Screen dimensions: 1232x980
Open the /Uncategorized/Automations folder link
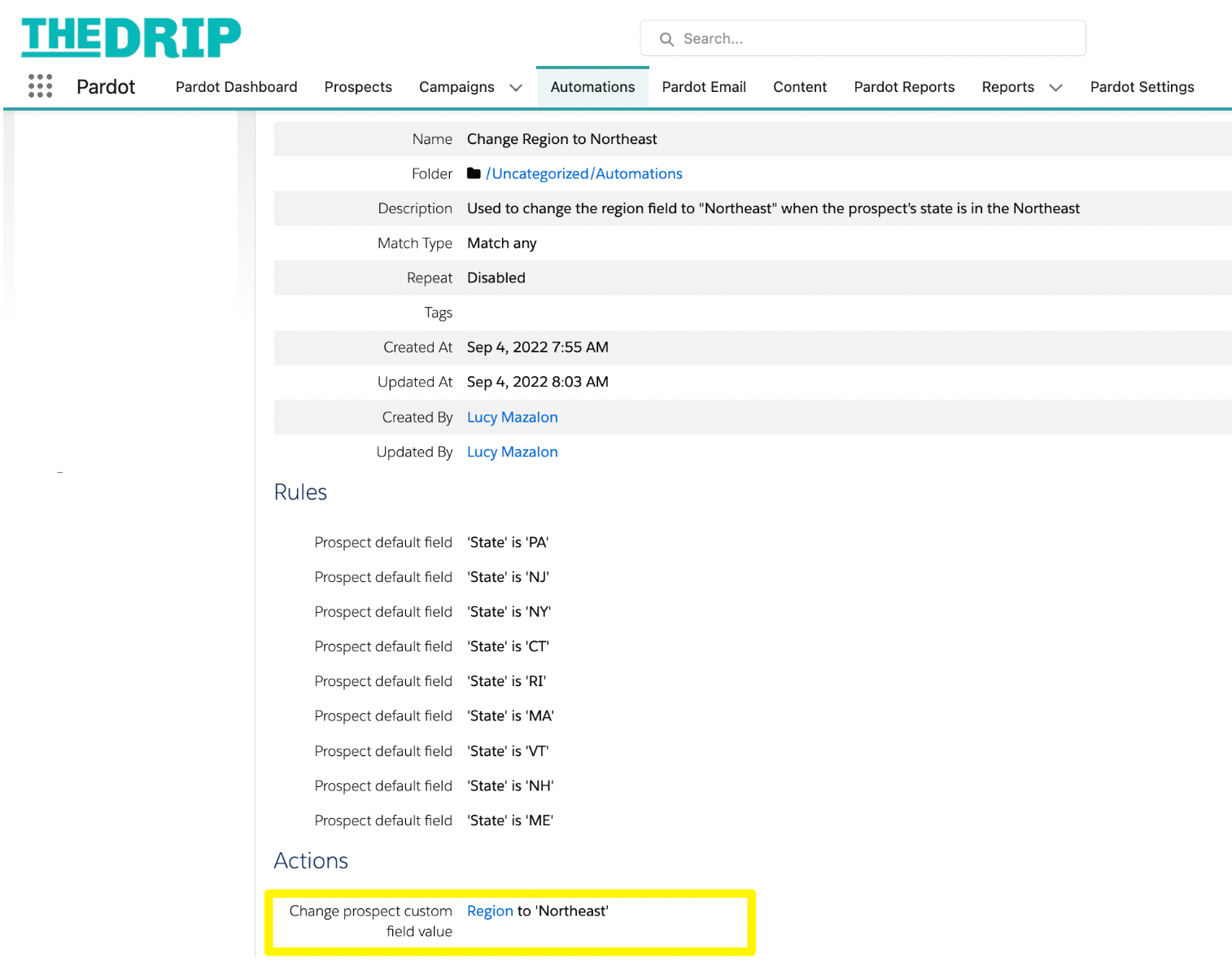[x=583, y=173]
